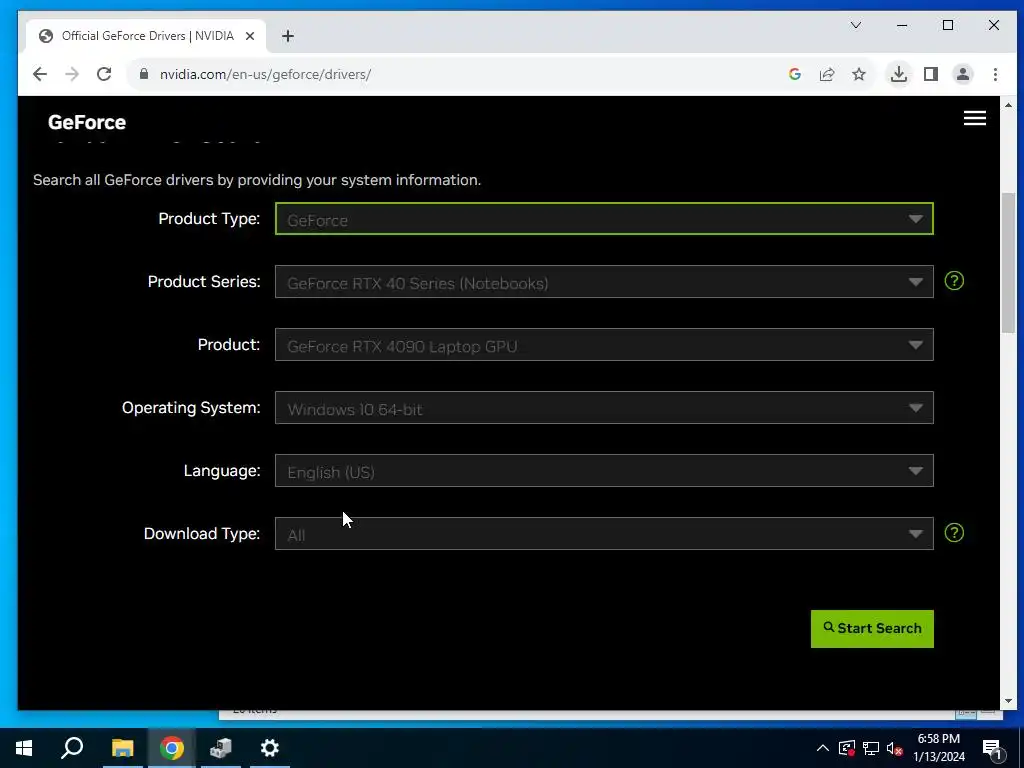Bookmark this page with the star icon
This screenshot has height=768, width=1024.
[x=859, y=74]
